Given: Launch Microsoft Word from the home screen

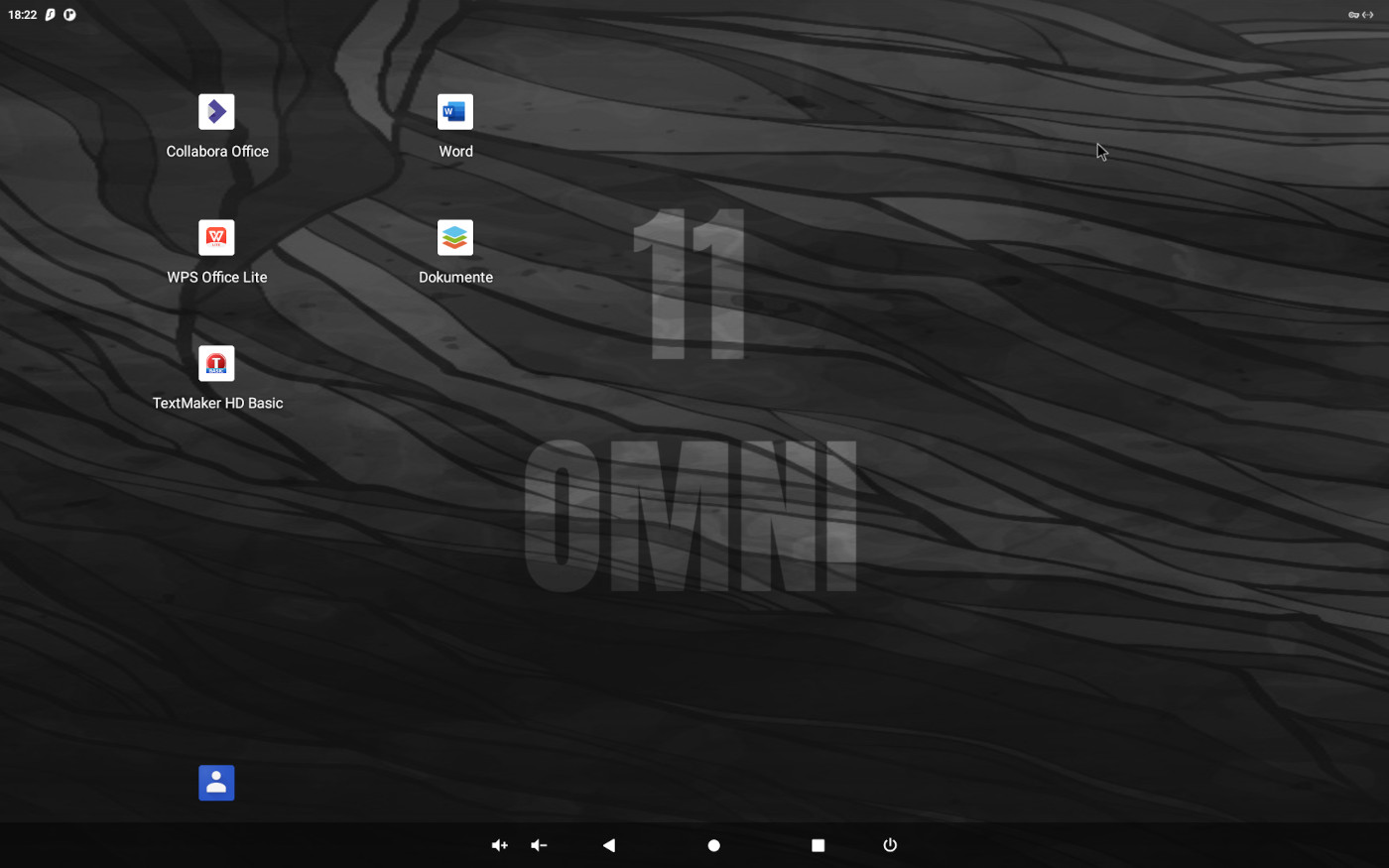Looking at the screenshot, I should click(455, 112).
